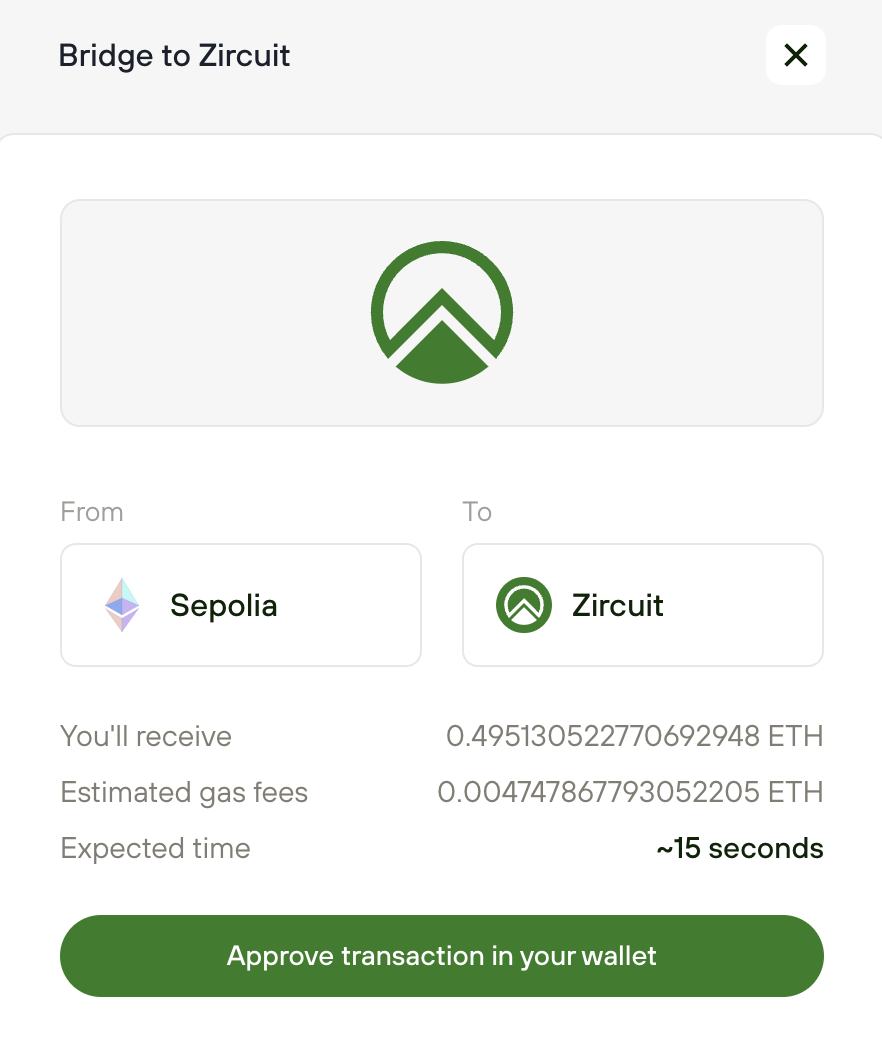Screen dimensions: 882x1038
Task: Close the Bridge to Zircuit dialog
Action: [795, 55]
